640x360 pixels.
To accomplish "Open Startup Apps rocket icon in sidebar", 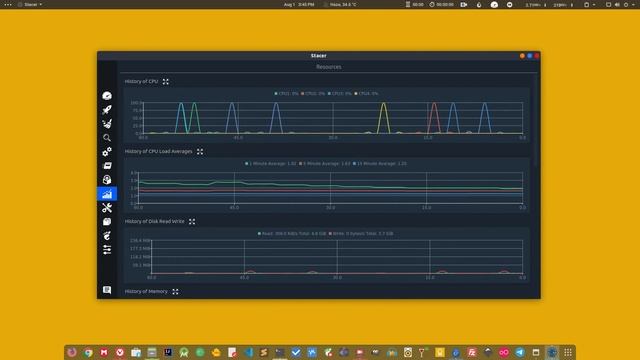I will 107,110.
